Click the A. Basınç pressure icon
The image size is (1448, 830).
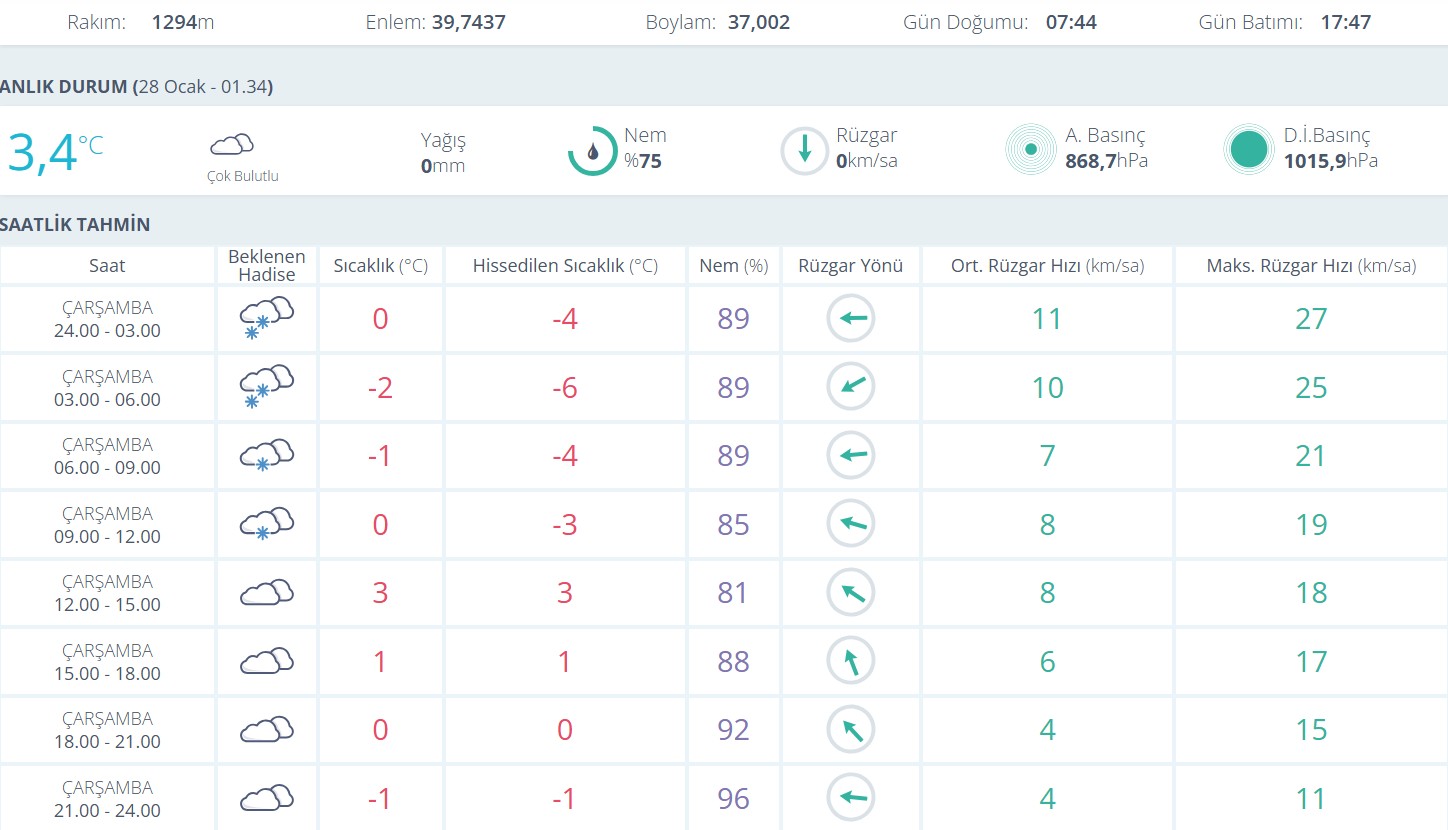1030,150
